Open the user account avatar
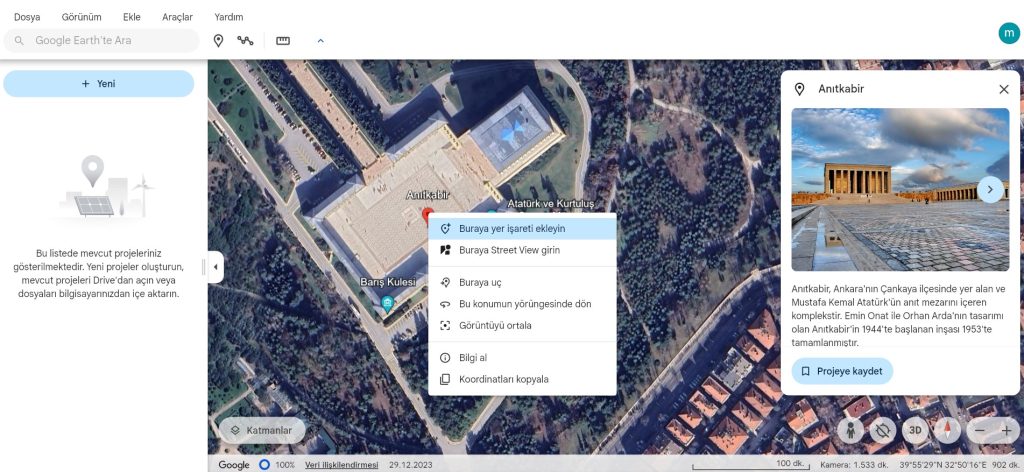The height and width of the screenshot is (472, 1024). (x=1009, y=33)
